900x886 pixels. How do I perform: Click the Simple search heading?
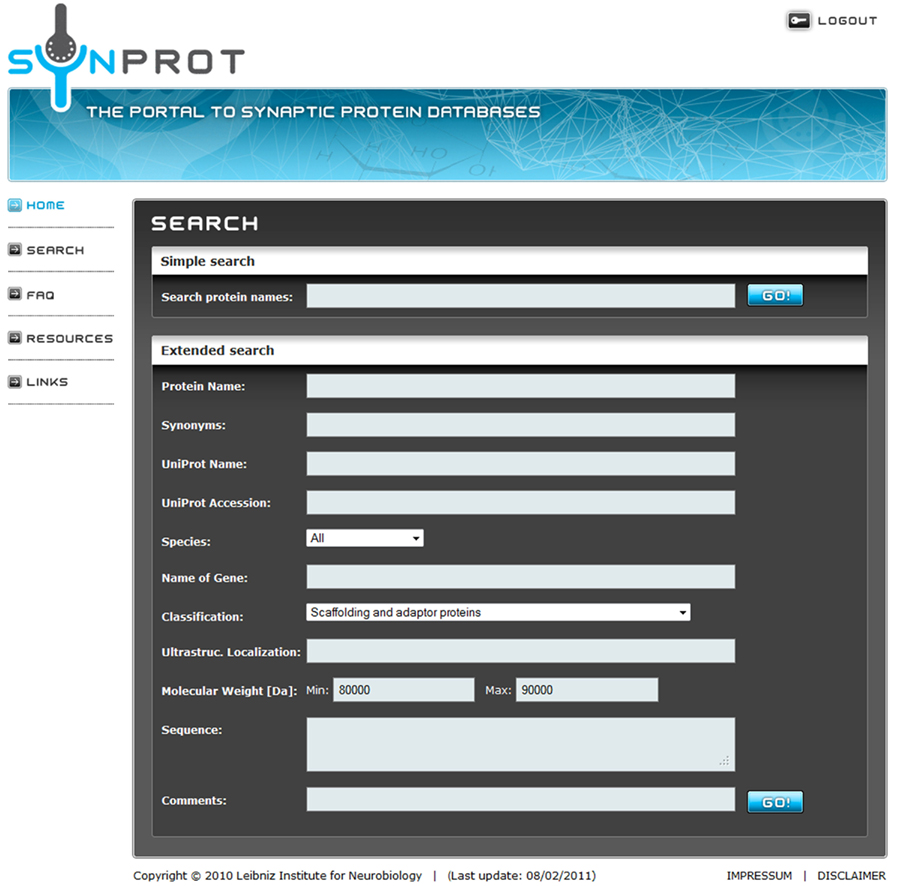pyautogui.click(x=207, y=261)
